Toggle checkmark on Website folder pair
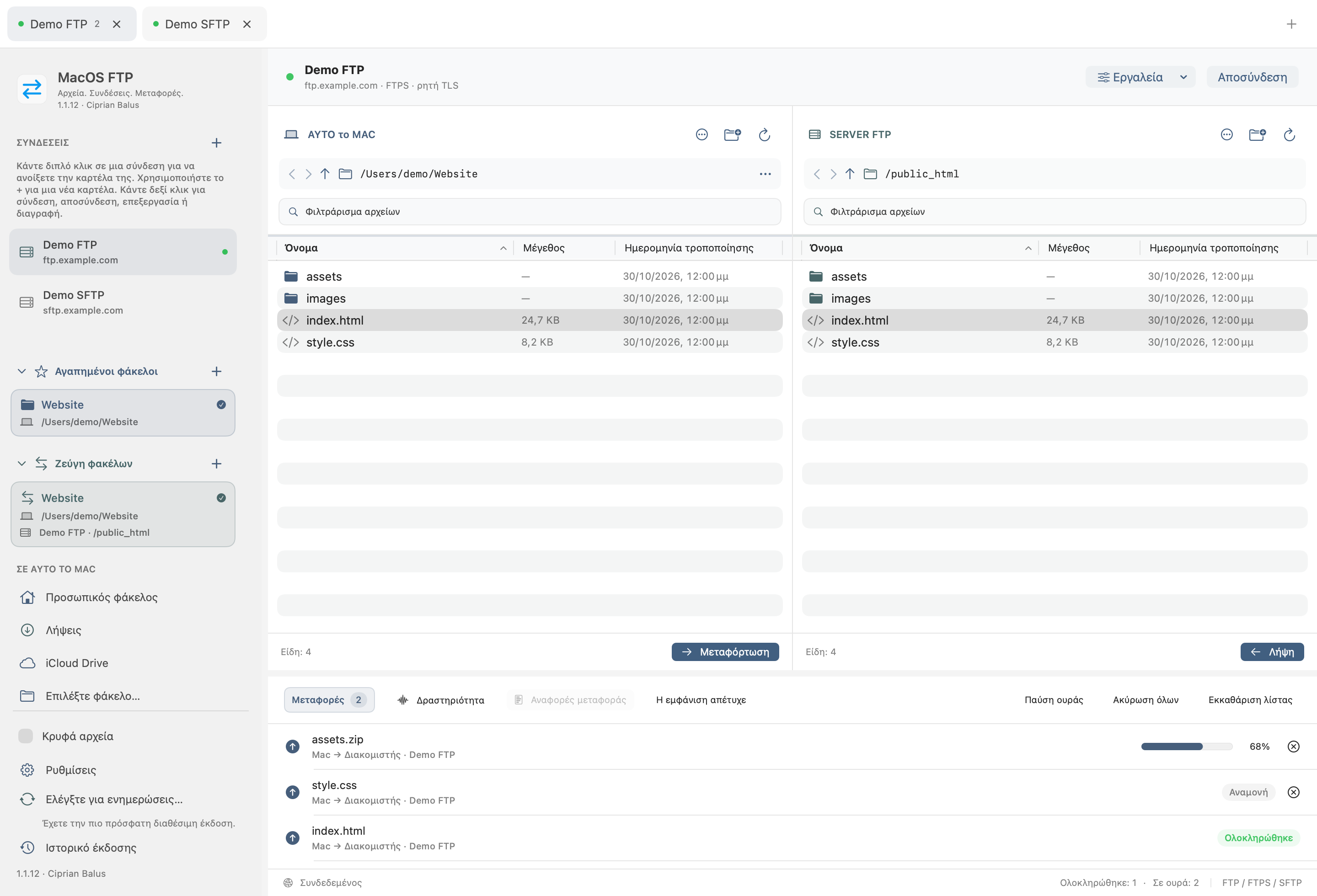This screenshot has height=896, width=1317. click(x=221, y=498)
